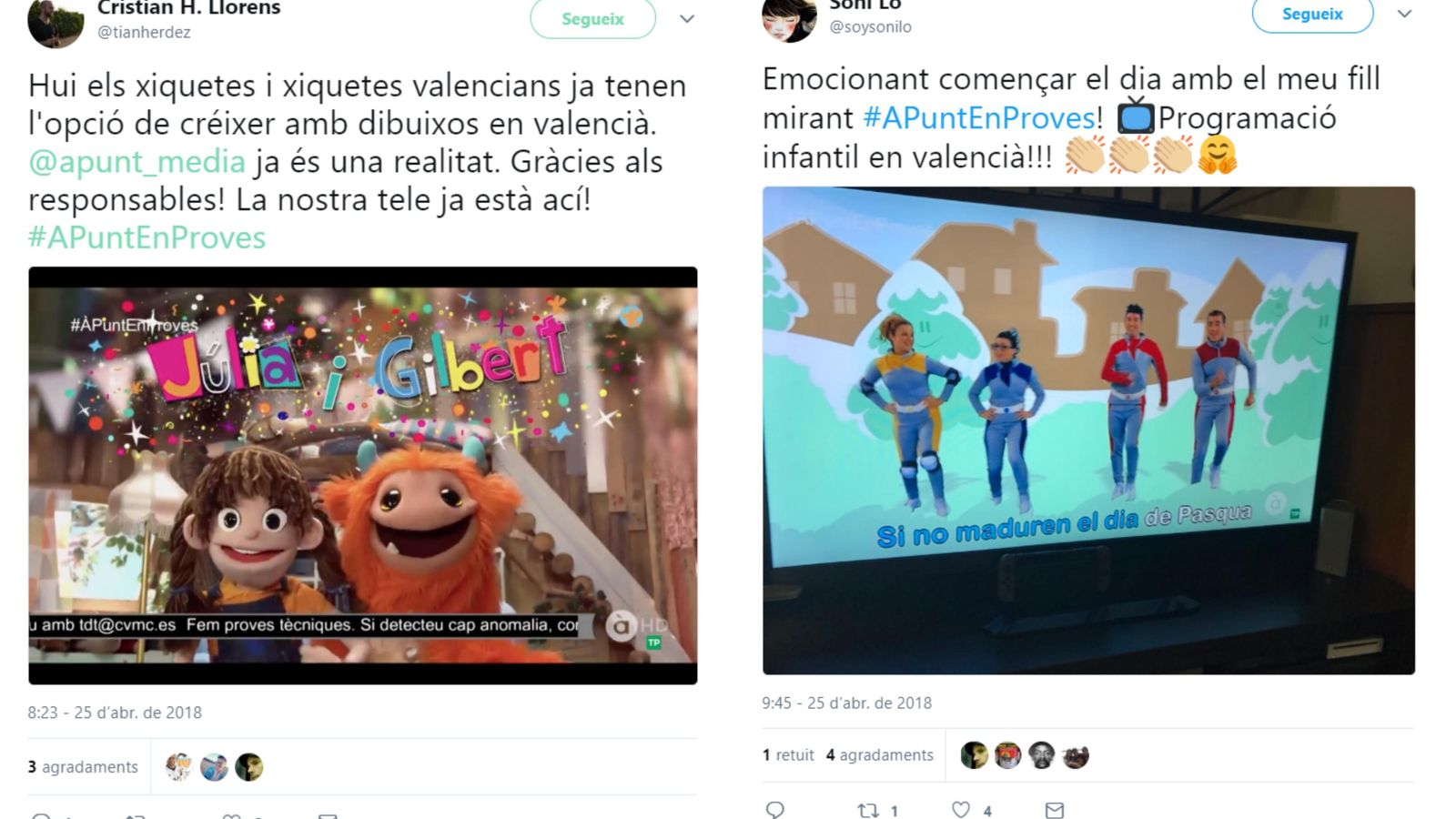Open #APuntEnProves hashtag in Soni Lo's tweet

click(978, 117)
